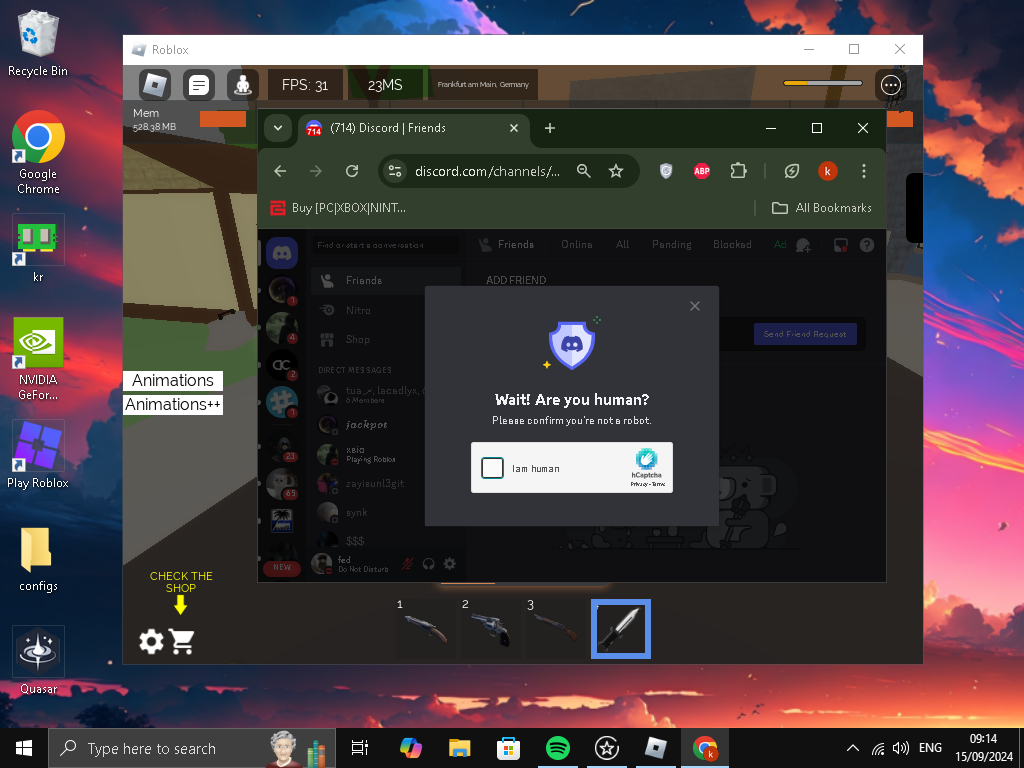Click Send Friend Request button
The image size is (1024, 768).
tap(805, 334)
